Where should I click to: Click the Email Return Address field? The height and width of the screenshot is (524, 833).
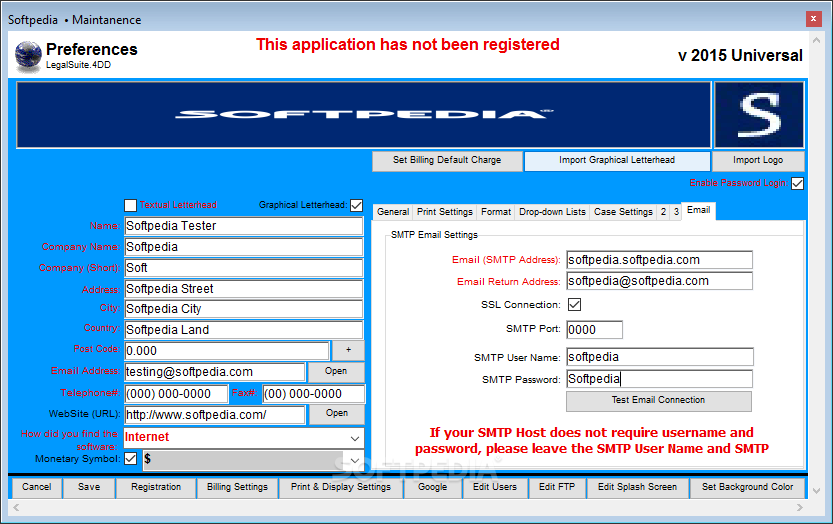(x=660, y=281)
